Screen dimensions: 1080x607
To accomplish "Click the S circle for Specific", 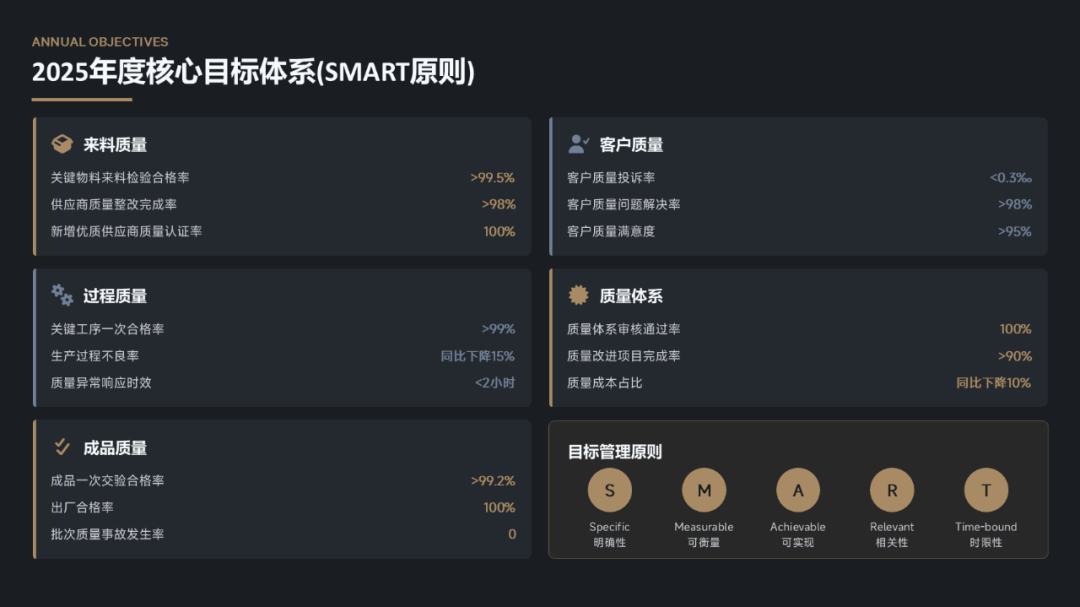I will click(609, 490).
